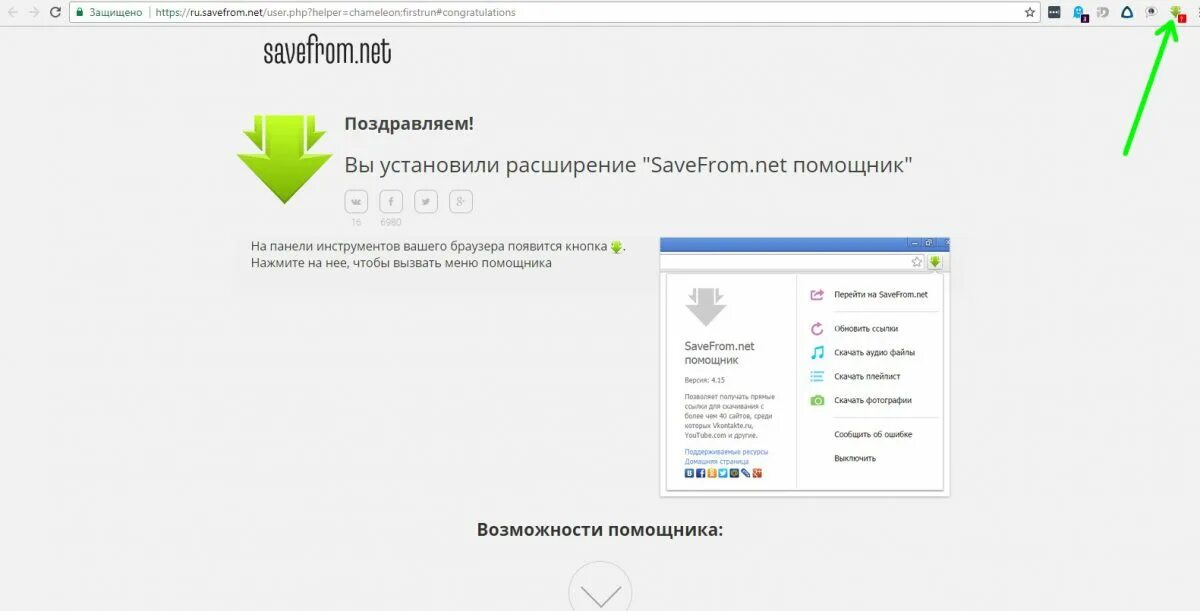Go to the savefrom.net logo homepage
1200x611 pixels.
pos(327,51)
